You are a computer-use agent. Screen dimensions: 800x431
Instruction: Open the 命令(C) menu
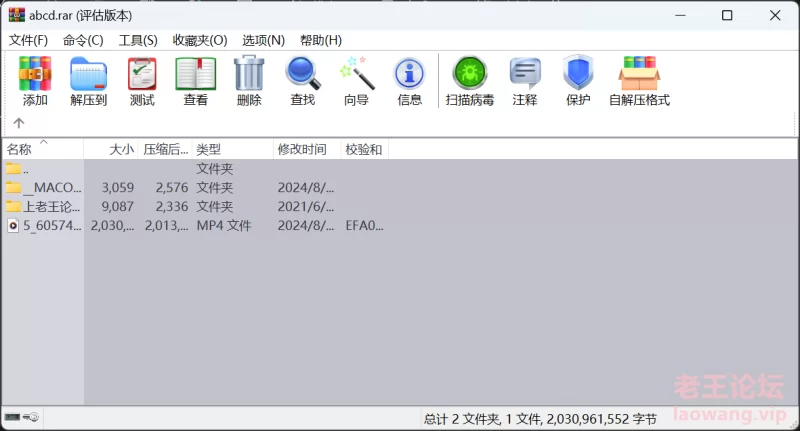pos(83,40)
